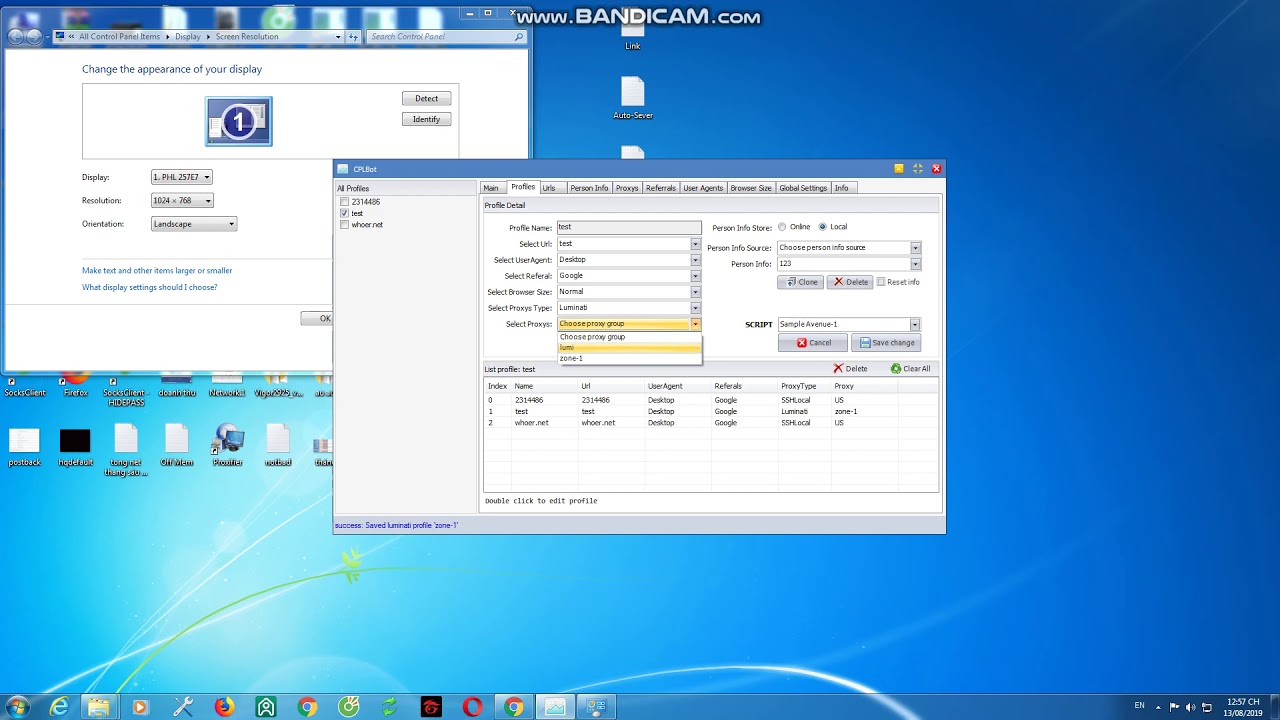This screenshot has height=720, width=1280.
Task: Switch to the Browser Size tab
Action: tap(751, 188)
